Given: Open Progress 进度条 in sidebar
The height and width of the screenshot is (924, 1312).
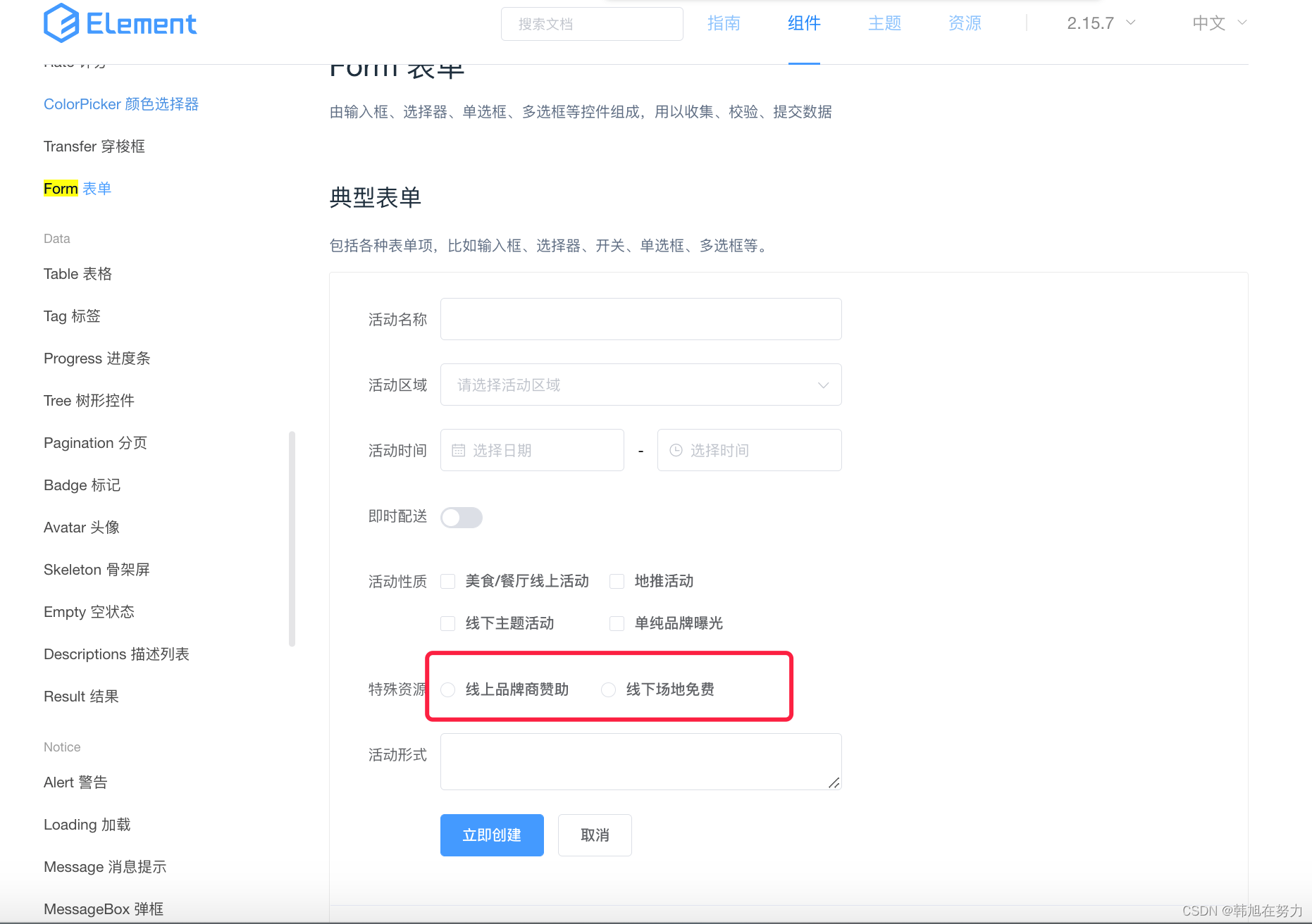Looking at the screenshot, I should (x=97, y=358).
